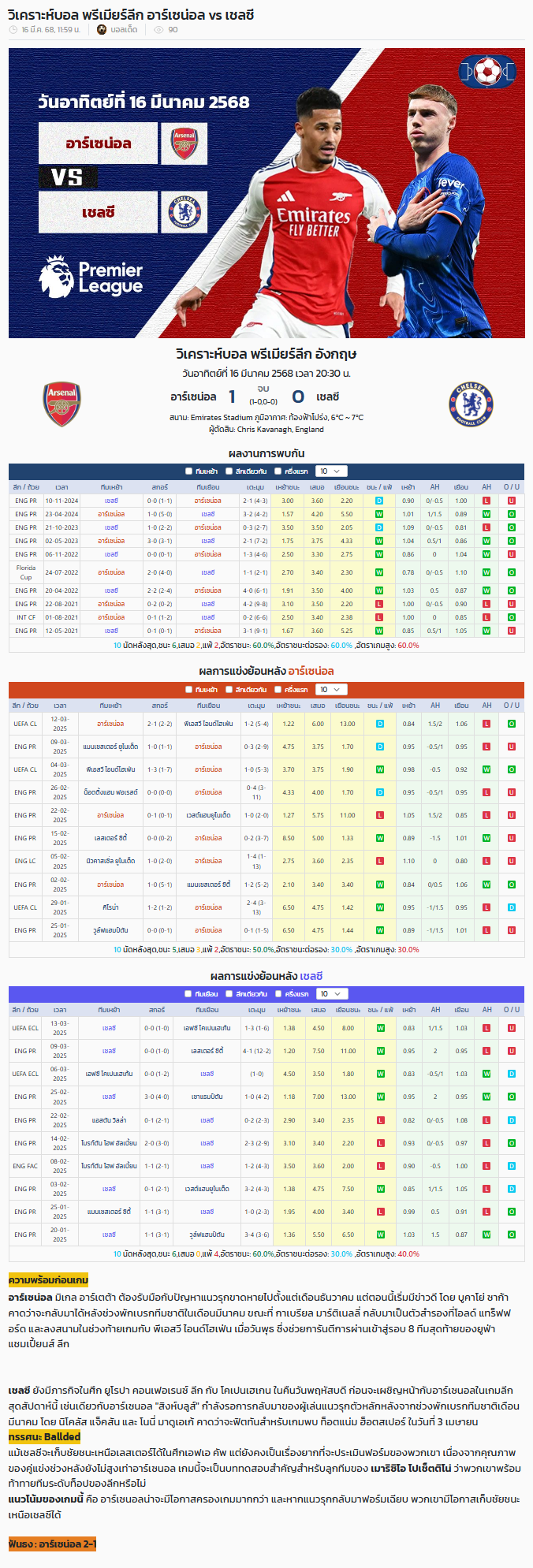This screenshot has height=1568, width=533.
Task: Click the ความพร้อมก่อนเกม highlighted heading
Action: 48,1279
